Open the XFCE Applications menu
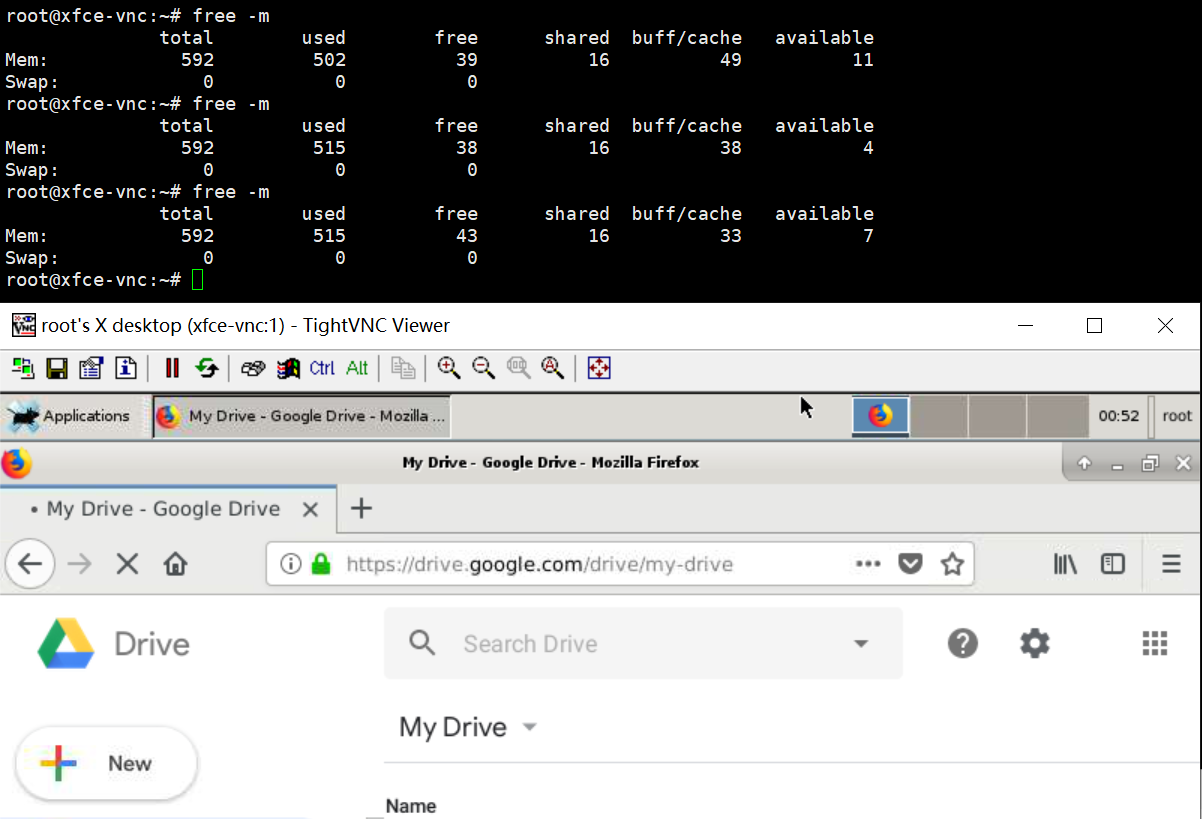Viewport: 1202px width, 819px height. (70, 416)
